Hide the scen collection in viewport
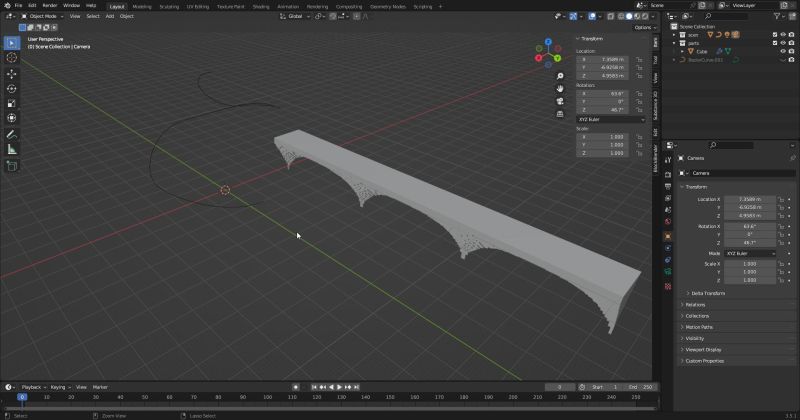 [783, 35]
